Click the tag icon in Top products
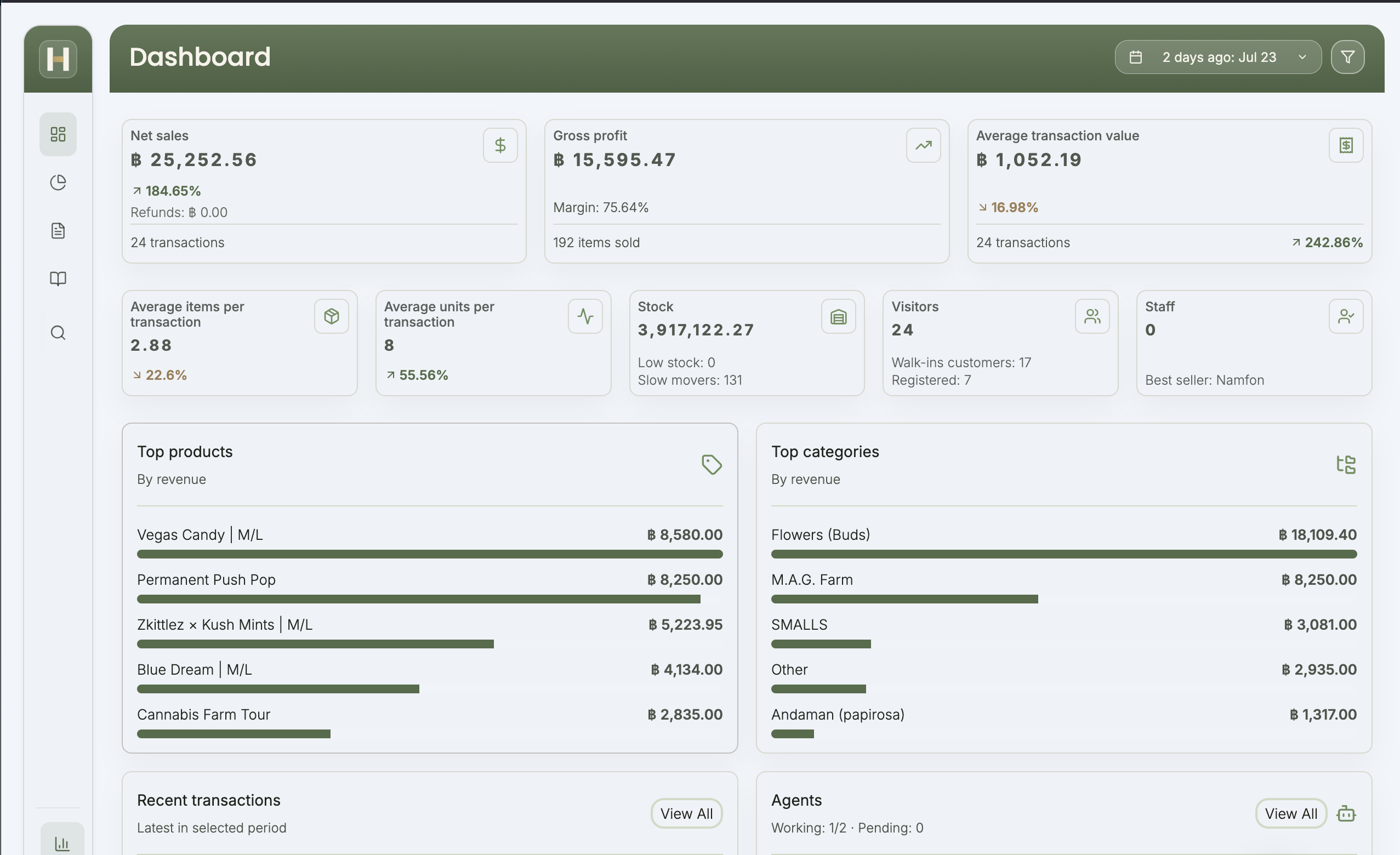This screenshot has height=855, width=1400. (x=712, y=465)
